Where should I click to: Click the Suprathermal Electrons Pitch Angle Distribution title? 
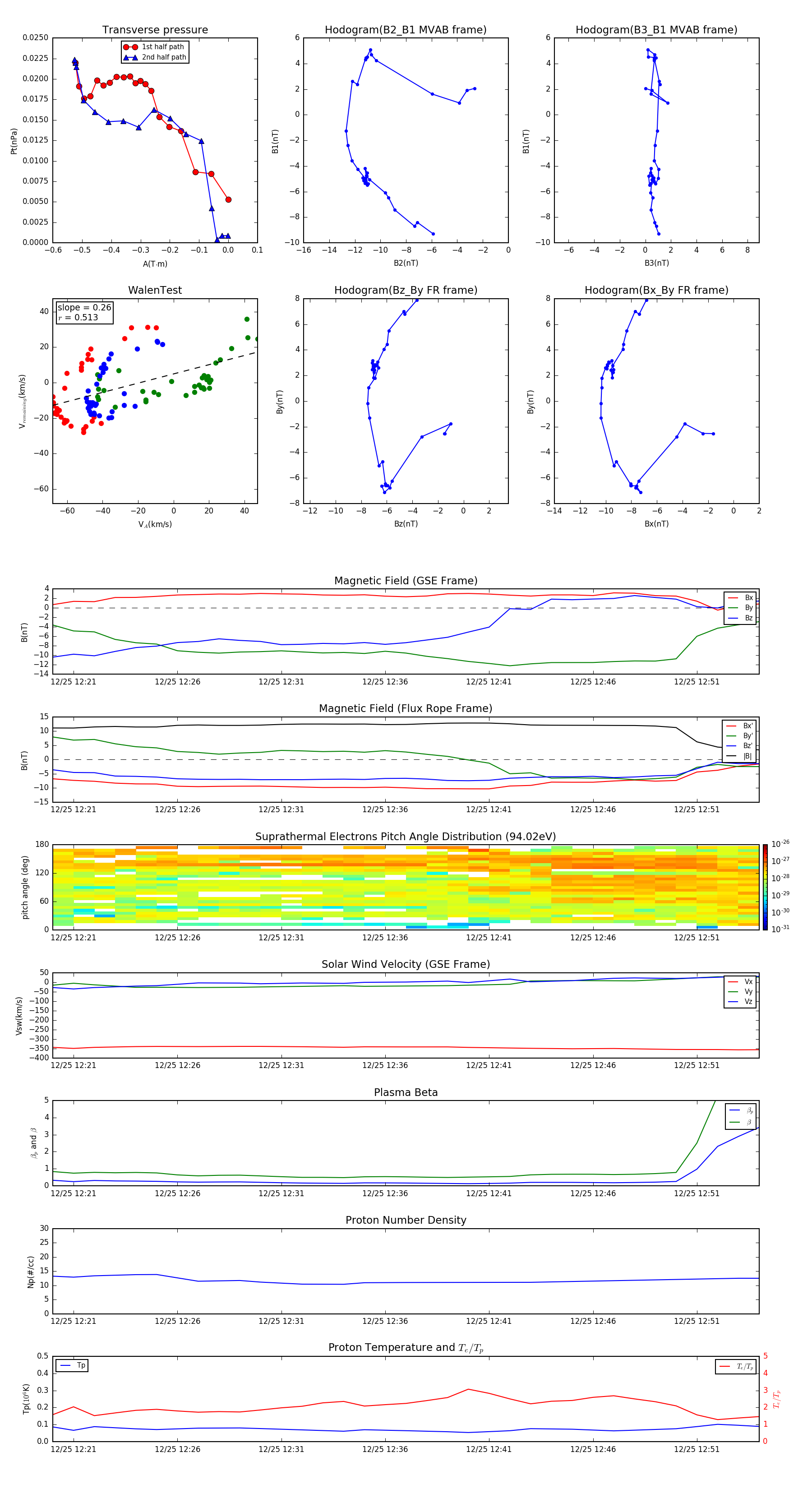coord(406,837)
